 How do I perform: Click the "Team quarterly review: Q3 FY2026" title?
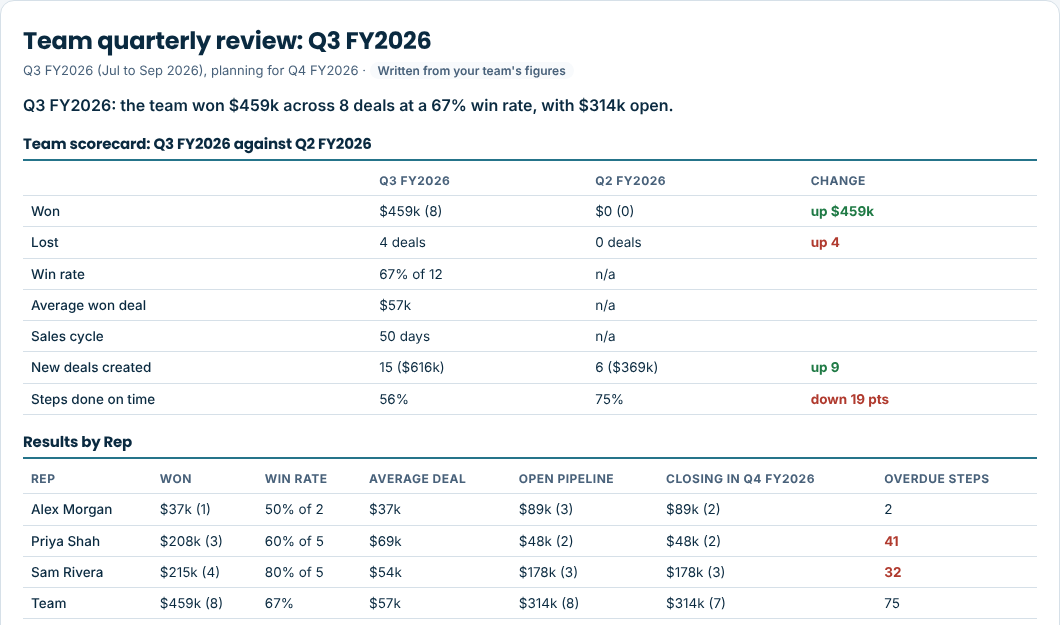pos(227,41)
